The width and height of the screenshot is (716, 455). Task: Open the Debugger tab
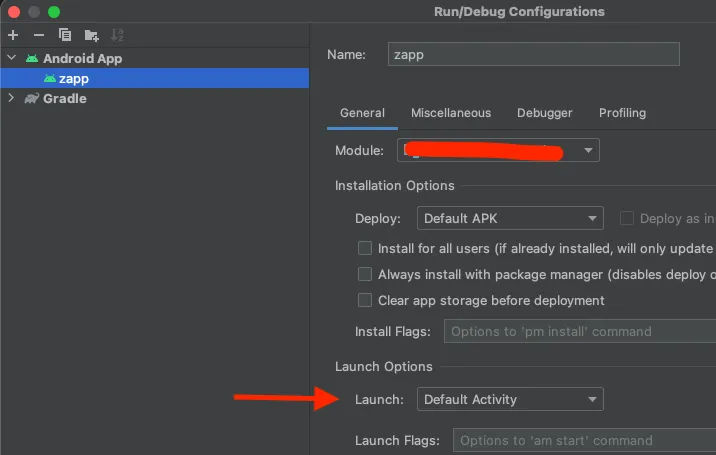(x=544, y=113)
